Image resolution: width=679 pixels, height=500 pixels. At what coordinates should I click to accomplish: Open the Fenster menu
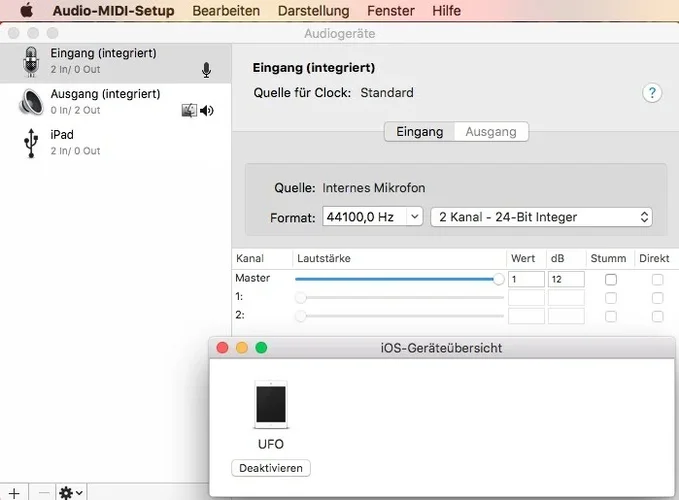tap(391, 10)
